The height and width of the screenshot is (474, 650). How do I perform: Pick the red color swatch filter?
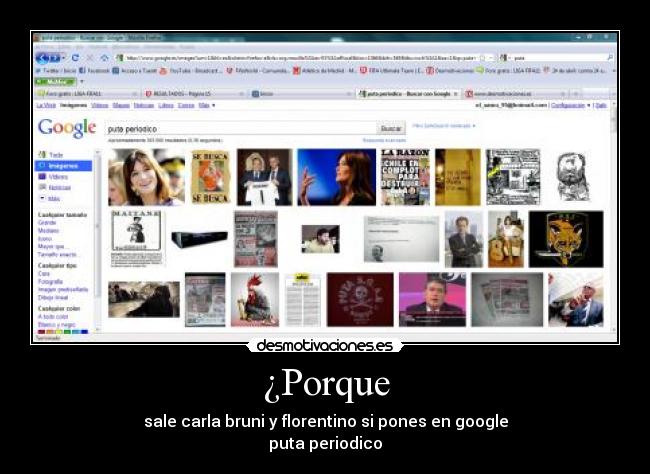(x=41, y=332)
